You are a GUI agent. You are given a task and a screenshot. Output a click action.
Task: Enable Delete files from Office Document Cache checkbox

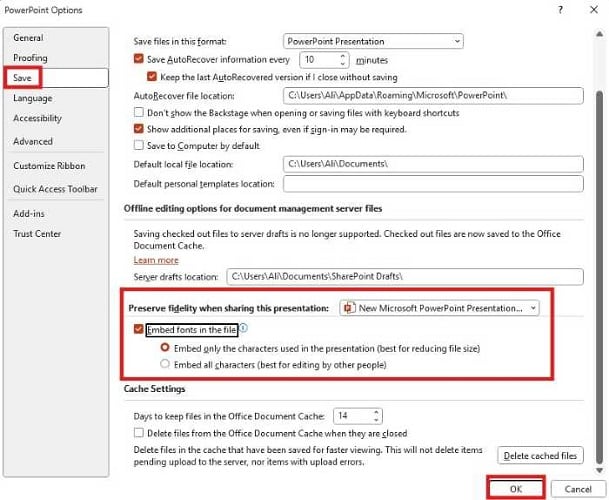[139, 433]
